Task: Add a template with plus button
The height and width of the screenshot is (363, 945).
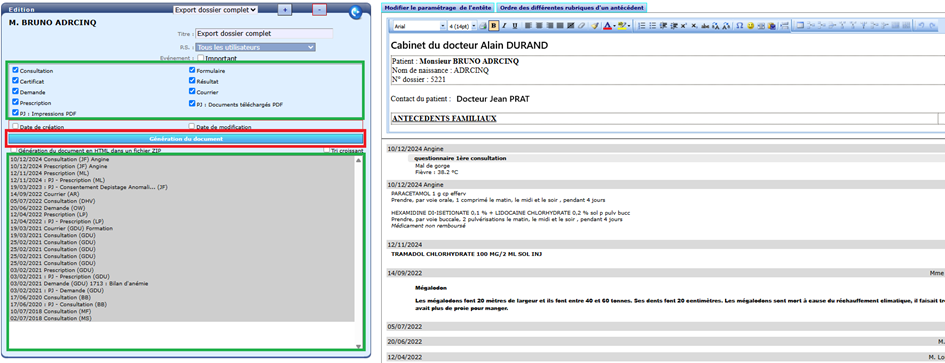Action: coord(284,10)
